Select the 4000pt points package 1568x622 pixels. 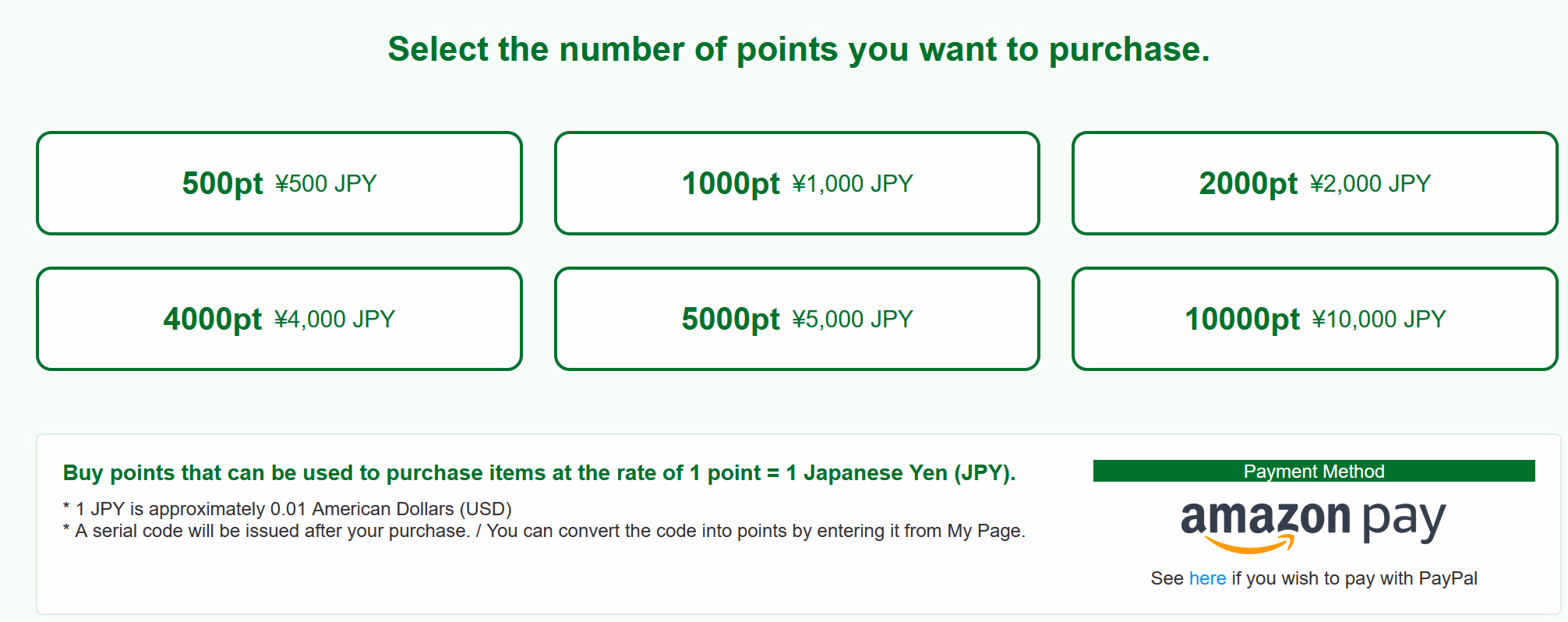(279, 319)
